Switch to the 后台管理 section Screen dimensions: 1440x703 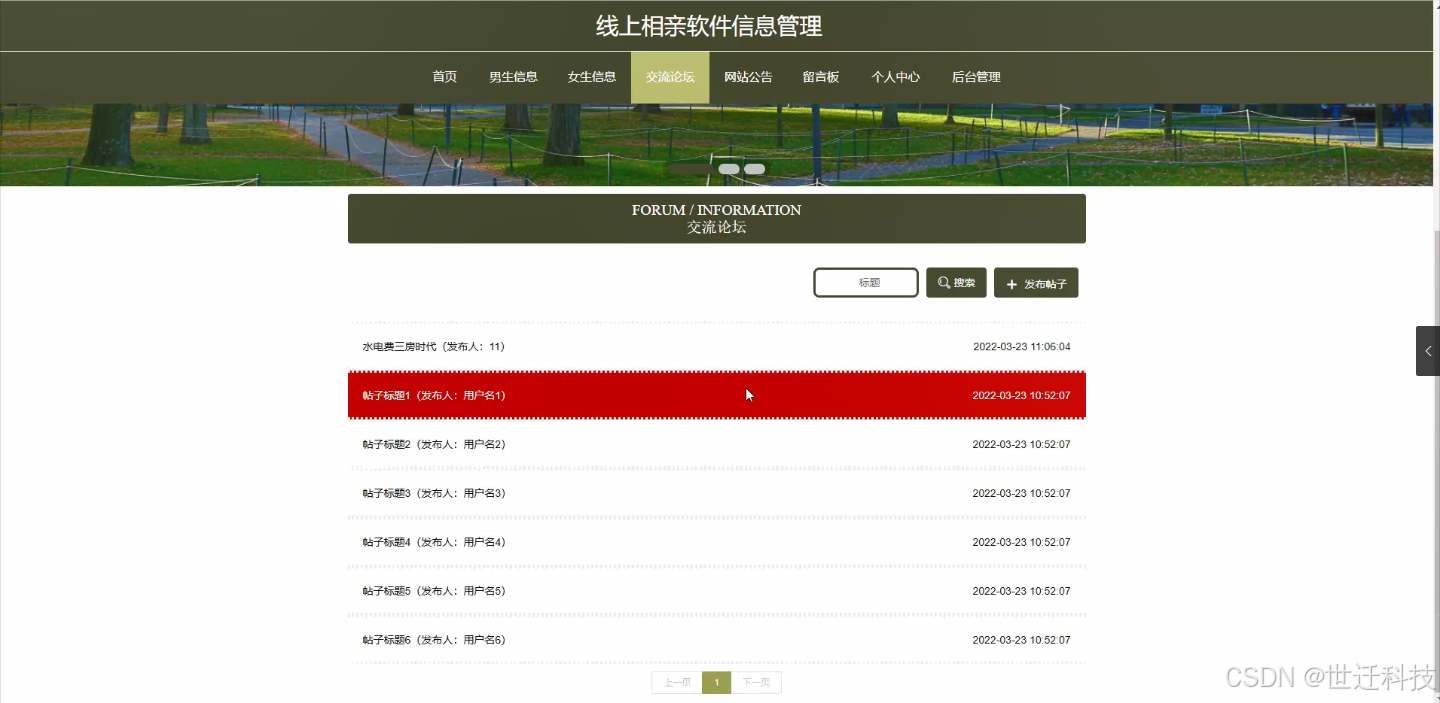[x=975, y=76]
